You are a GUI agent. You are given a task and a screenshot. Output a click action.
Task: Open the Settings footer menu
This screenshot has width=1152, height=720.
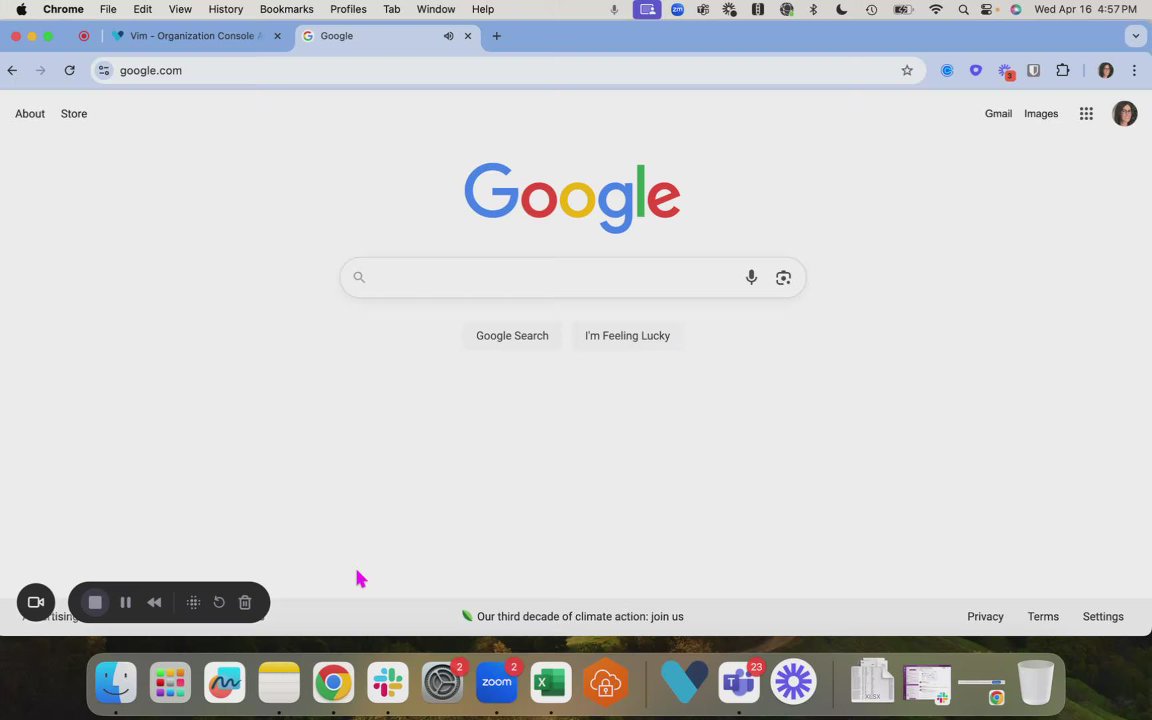(x=1103, y=616)
